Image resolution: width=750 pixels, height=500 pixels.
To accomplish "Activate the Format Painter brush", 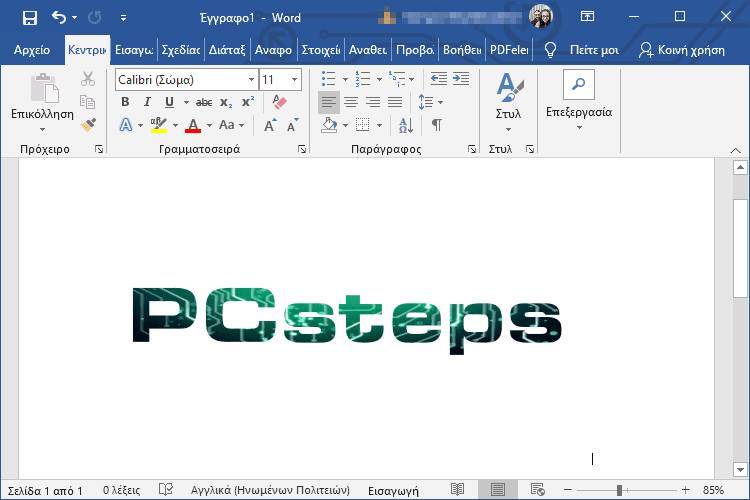I will point(88,124).
